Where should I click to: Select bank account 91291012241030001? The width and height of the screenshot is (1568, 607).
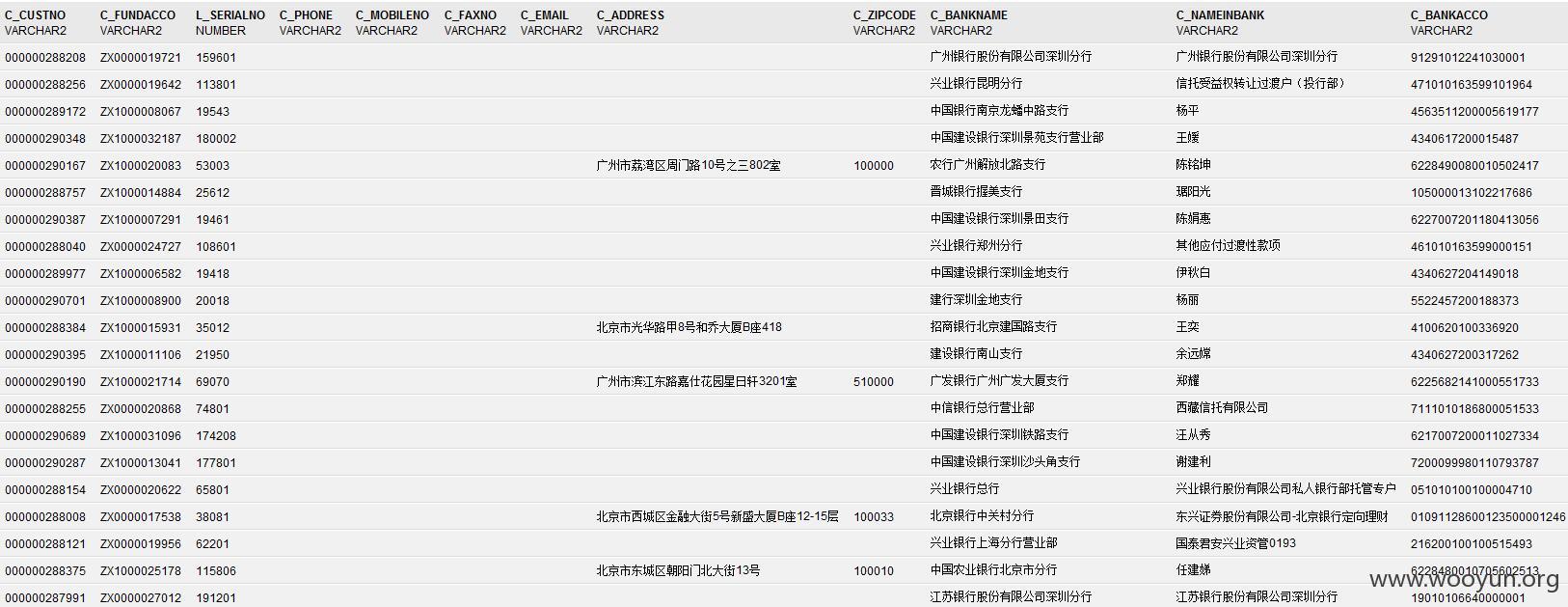(x=1469, y=58)
